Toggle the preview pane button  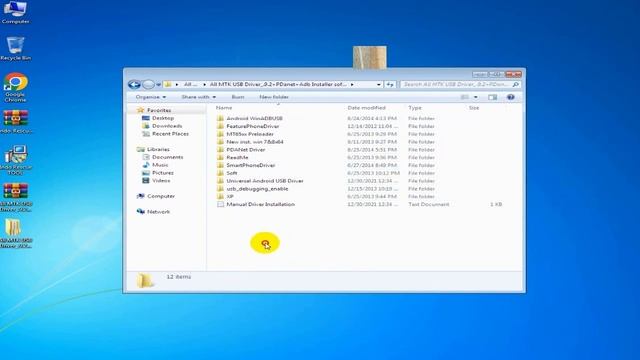[x=493, y=97]
